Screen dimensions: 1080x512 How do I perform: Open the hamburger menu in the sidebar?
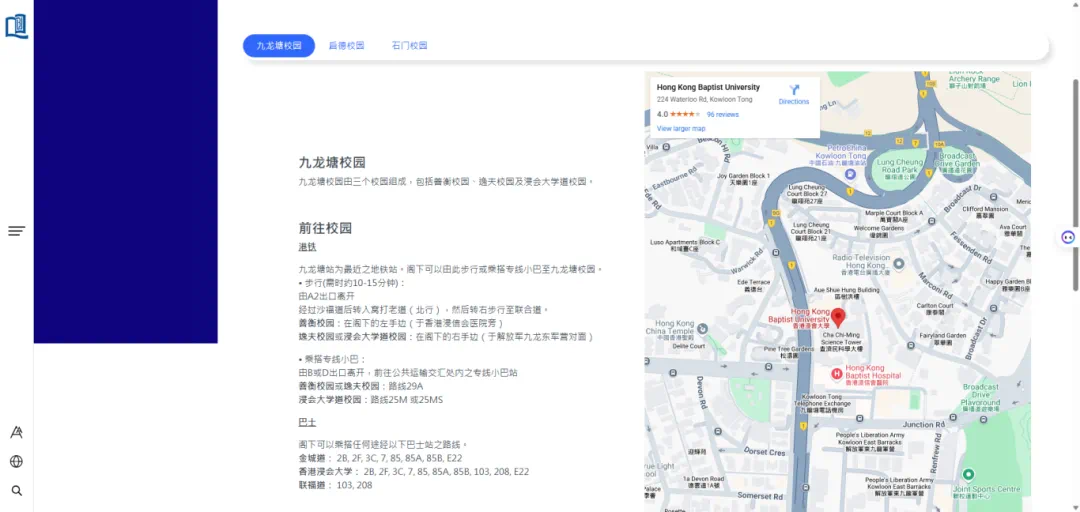pyautogui.click(x=16, y=231)
